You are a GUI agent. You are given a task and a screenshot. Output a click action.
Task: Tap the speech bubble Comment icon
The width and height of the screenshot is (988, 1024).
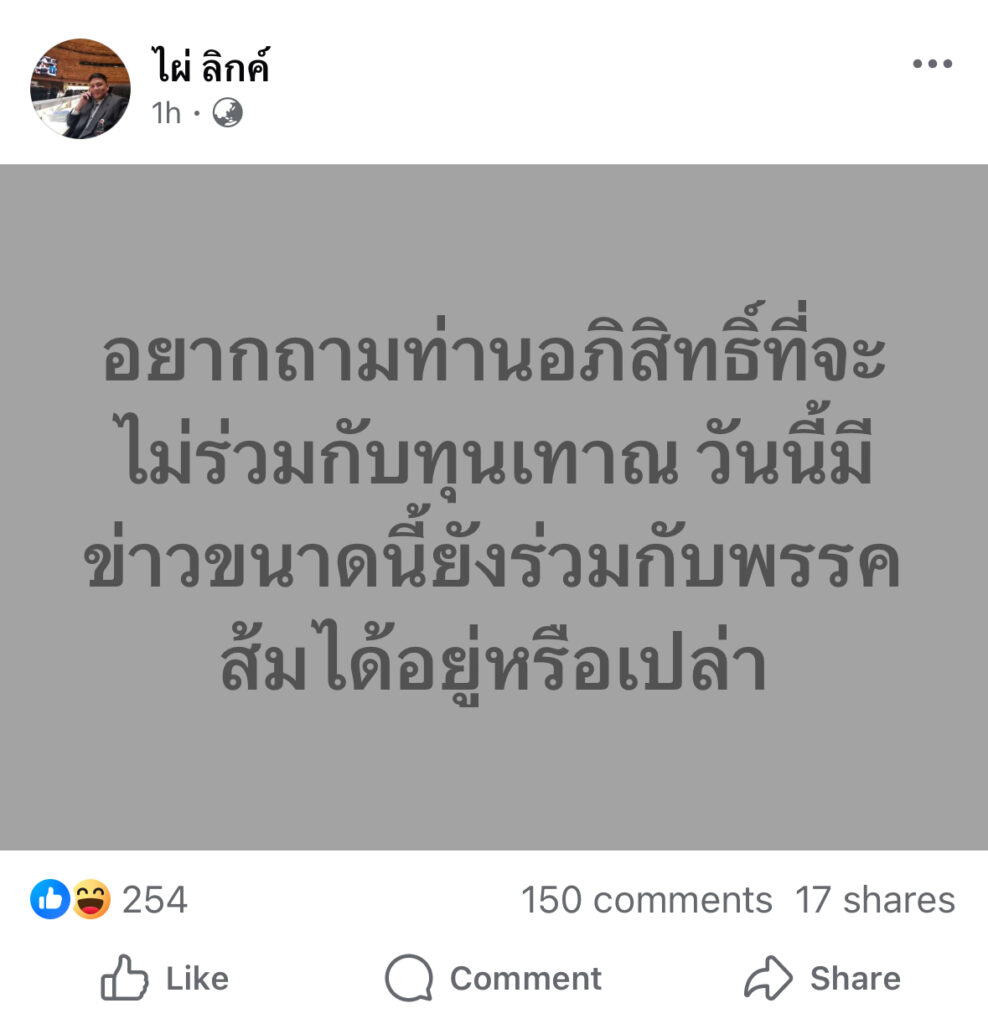point(409,978)
